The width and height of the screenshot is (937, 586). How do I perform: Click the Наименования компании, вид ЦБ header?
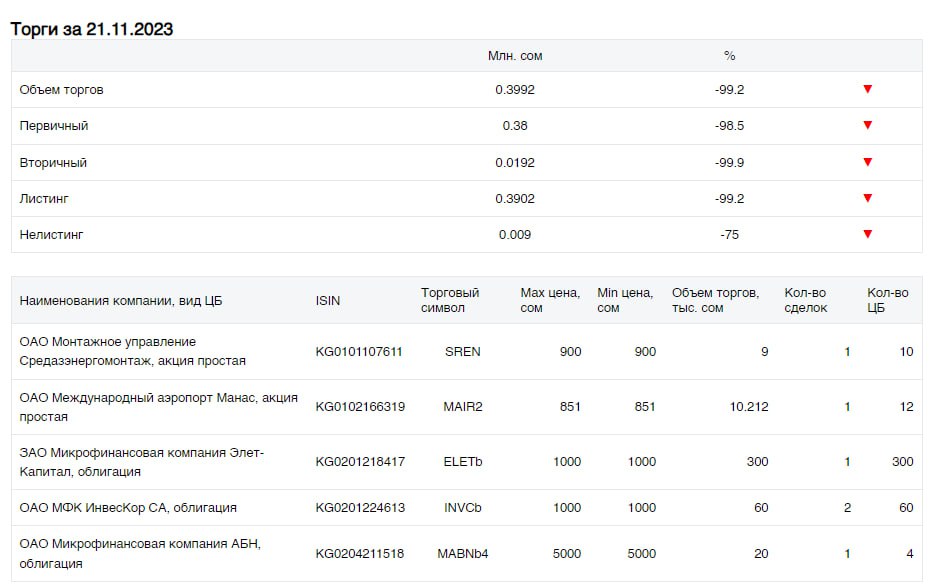point(121,300)
